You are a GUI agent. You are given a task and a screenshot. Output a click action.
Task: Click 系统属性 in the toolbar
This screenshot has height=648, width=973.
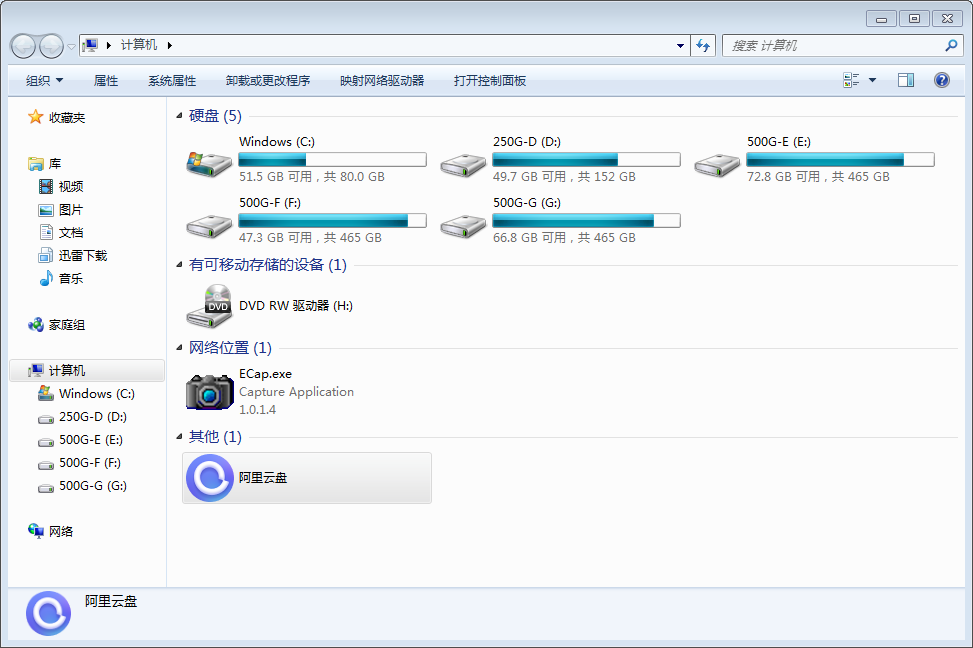172,81
